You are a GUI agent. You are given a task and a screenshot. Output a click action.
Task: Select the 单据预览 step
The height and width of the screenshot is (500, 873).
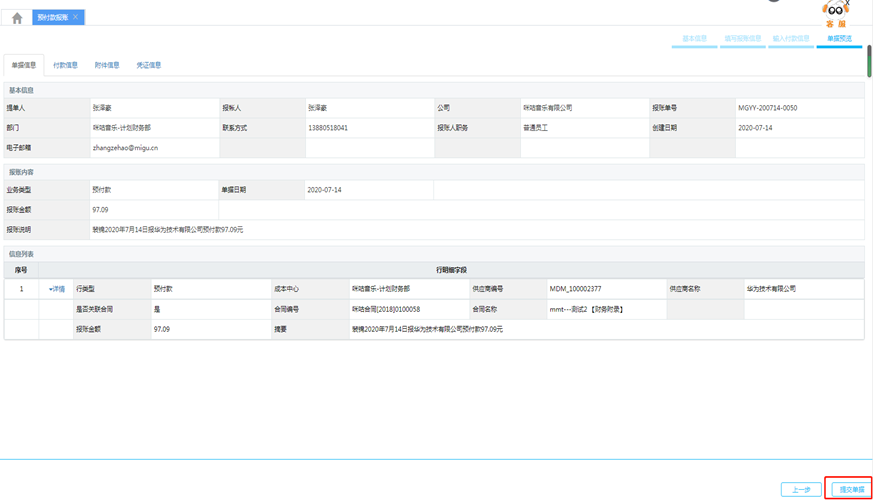pyautogui.click(x=839, y=39)
